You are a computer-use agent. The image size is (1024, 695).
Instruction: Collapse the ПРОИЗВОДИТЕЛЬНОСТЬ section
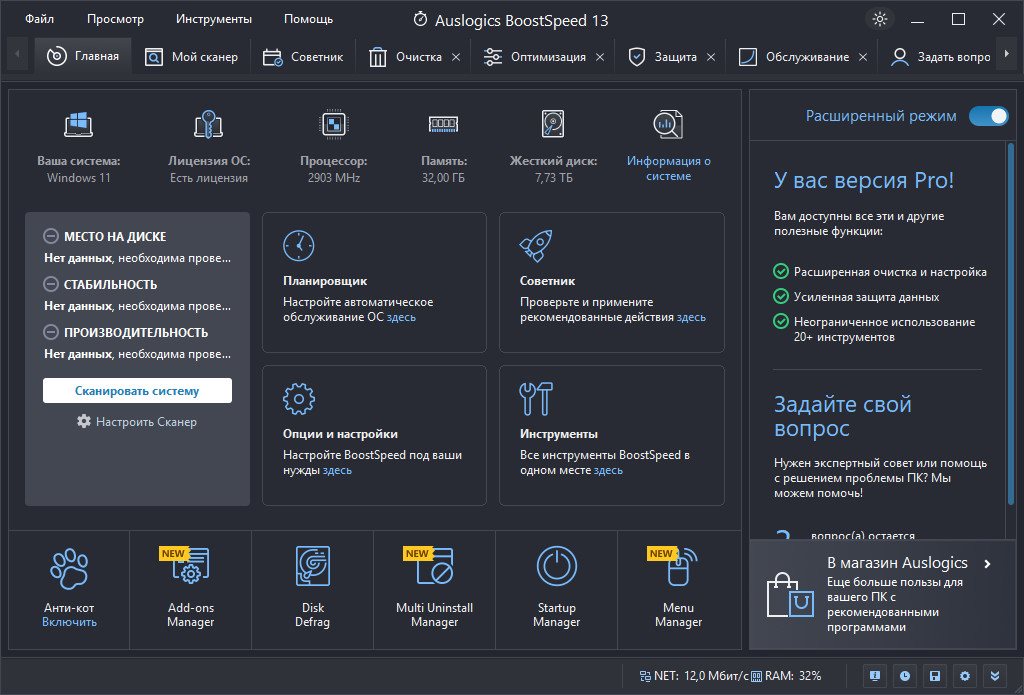coord(50,332)
